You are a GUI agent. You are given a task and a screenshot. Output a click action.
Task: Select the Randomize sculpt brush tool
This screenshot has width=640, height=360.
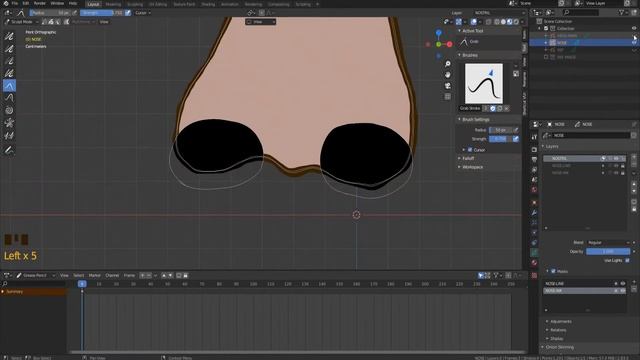9,73
